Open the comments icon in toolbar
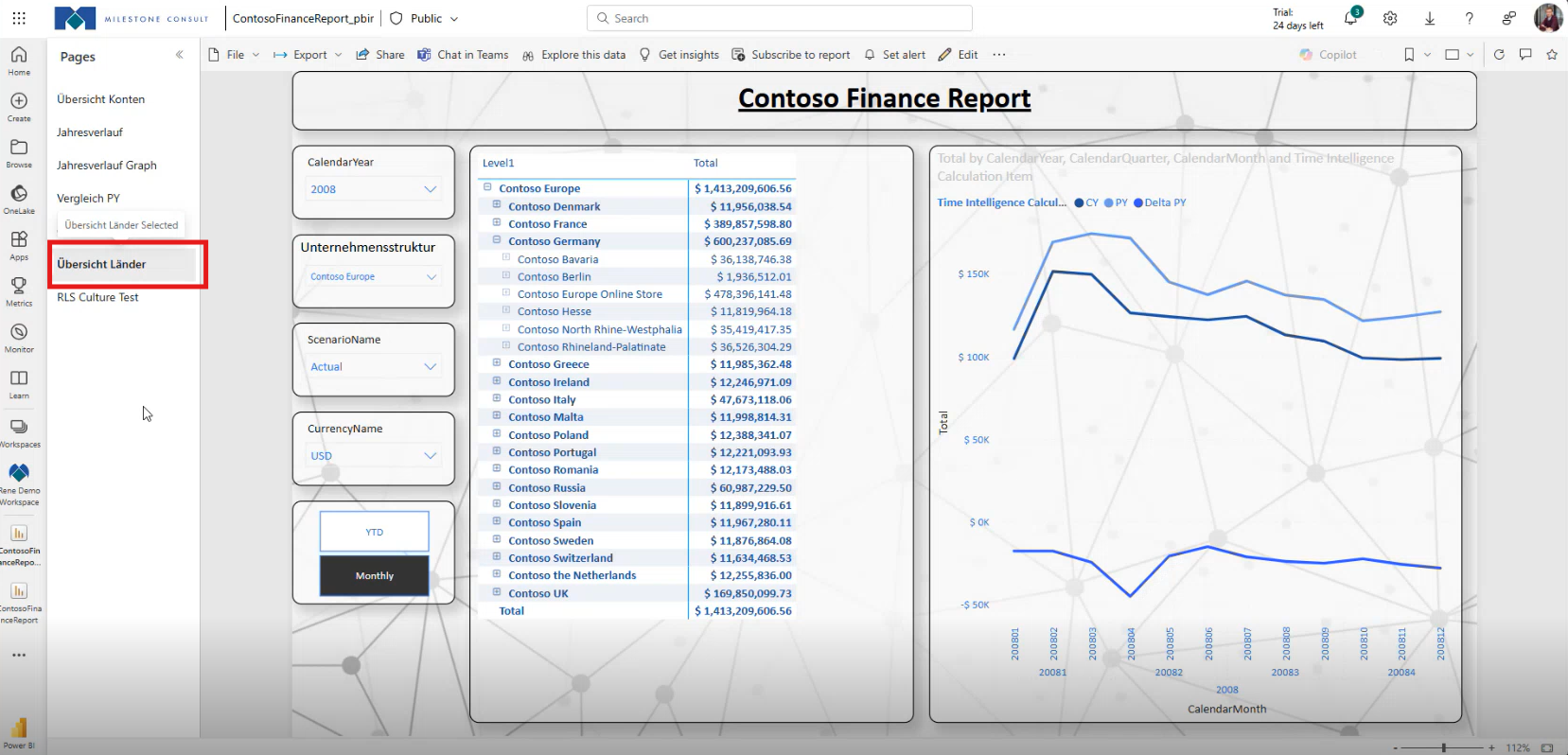This screenshot has width=1568, height=755. tap(1525, 55)
